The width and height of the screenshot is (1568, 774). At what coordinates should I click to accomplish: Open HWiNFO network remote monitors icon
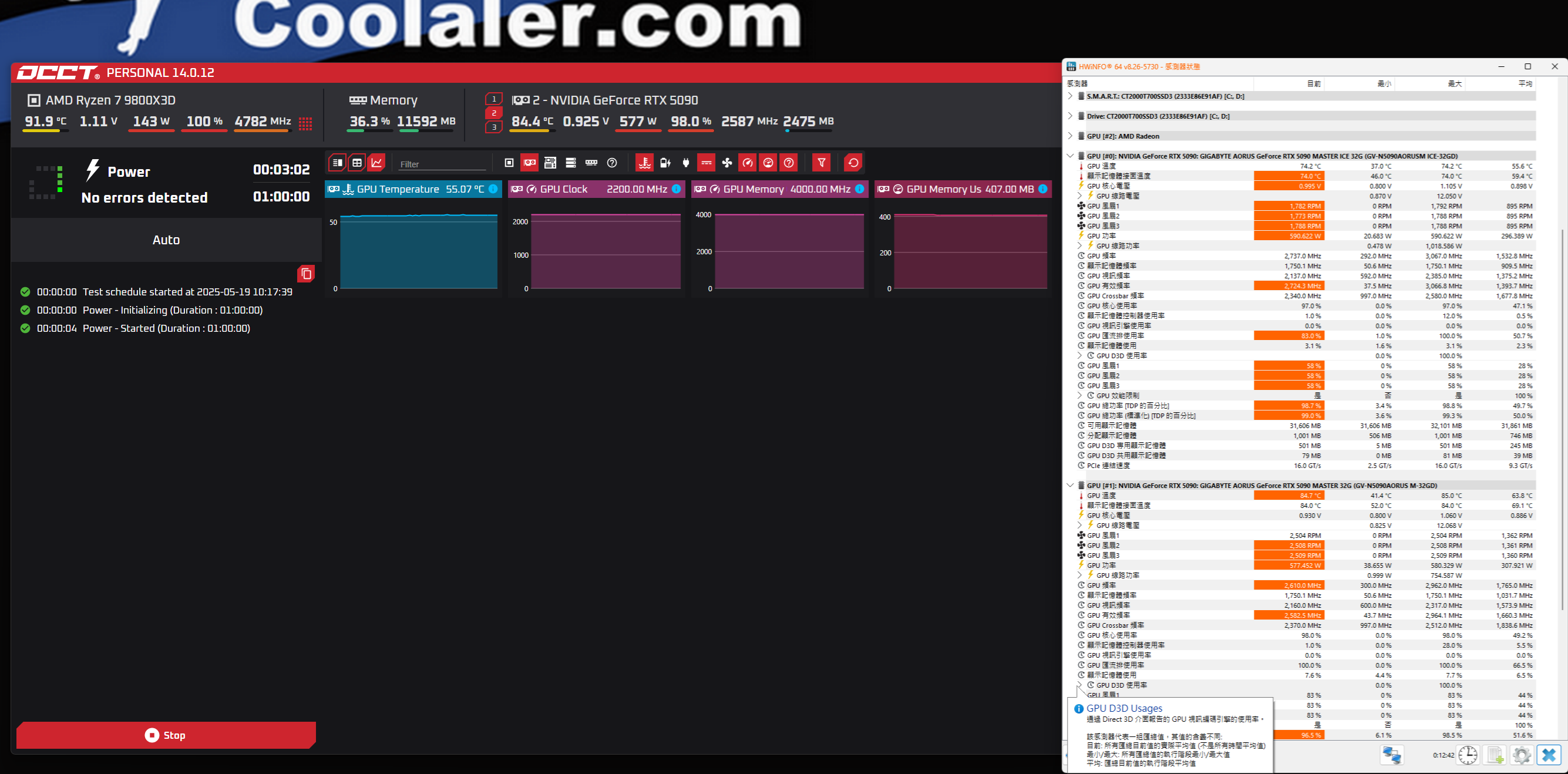pyautogui.click(x=1391, y=755)
